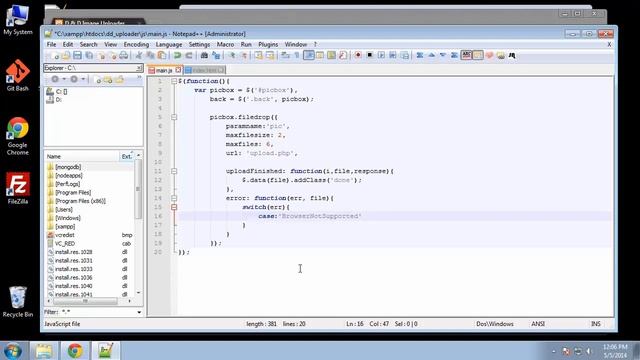Open the Windows Start menu

tap(13, 351)
